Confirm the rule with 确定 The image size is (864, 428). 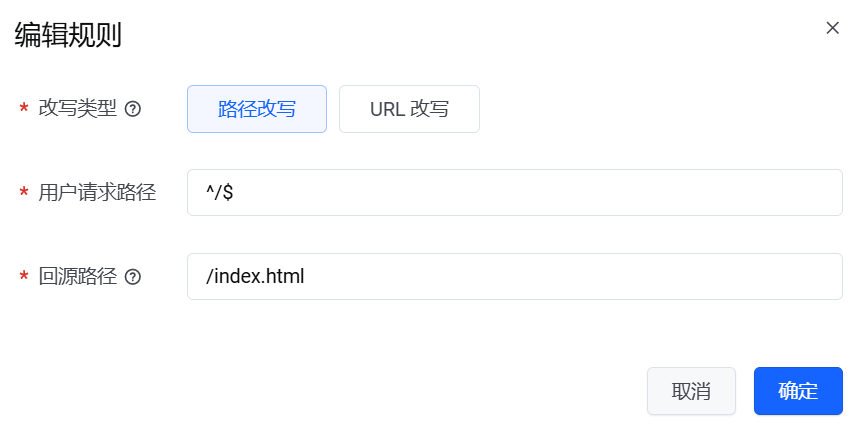tap(798, 391)
